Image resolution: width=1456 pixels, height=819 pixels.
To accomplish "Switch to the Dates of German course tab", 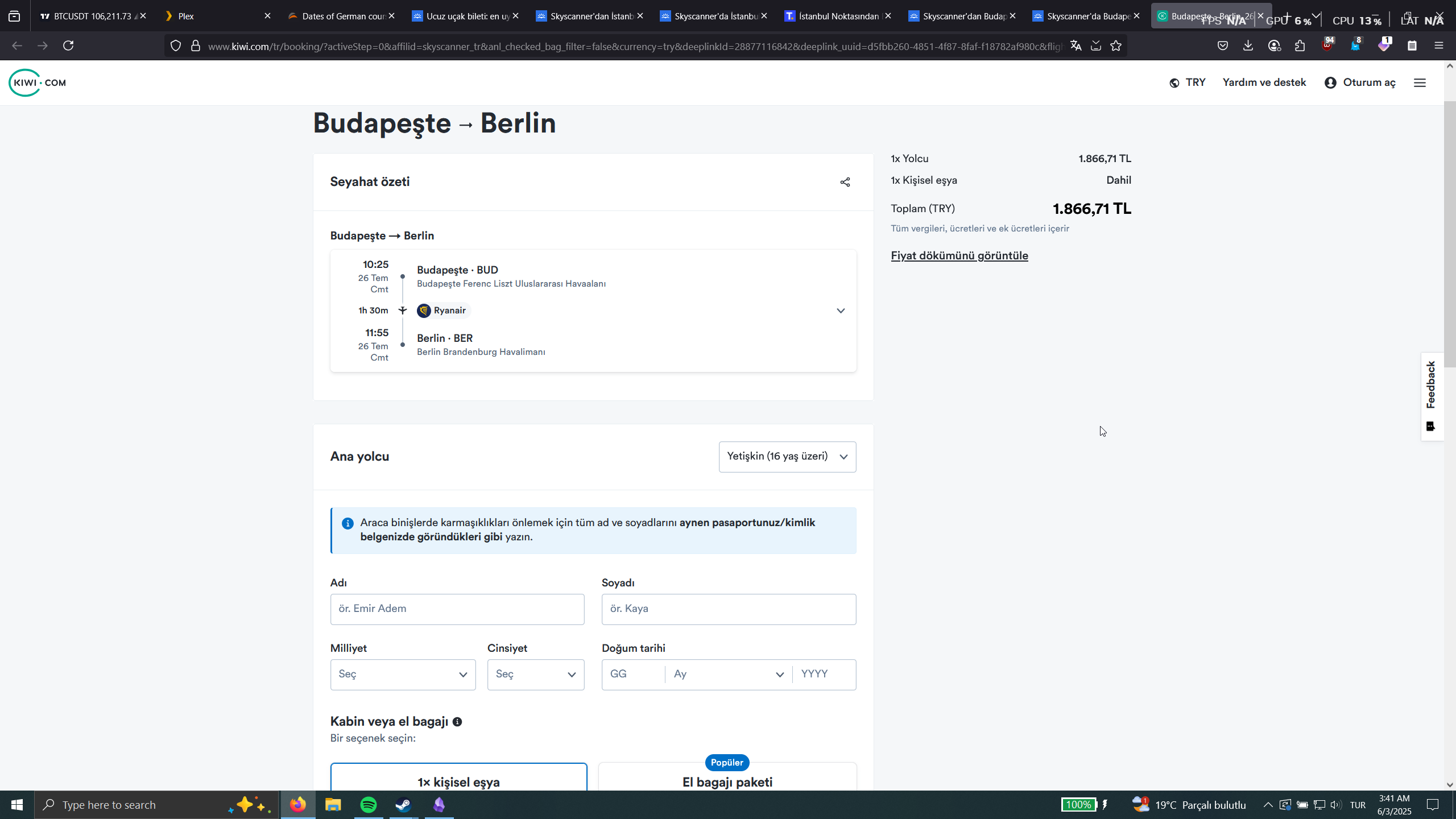I will click(339, 16).
